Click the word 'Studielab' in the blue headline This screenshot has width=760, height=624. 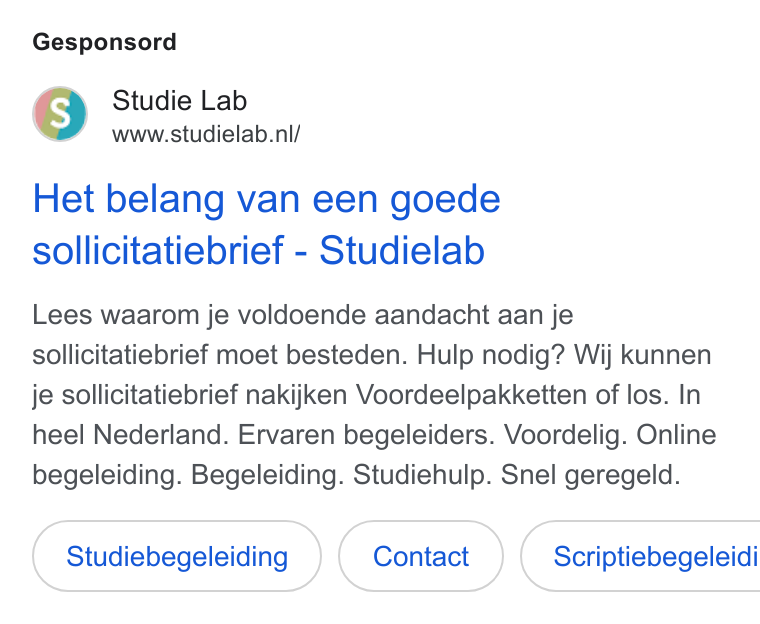tap(402, 250)
